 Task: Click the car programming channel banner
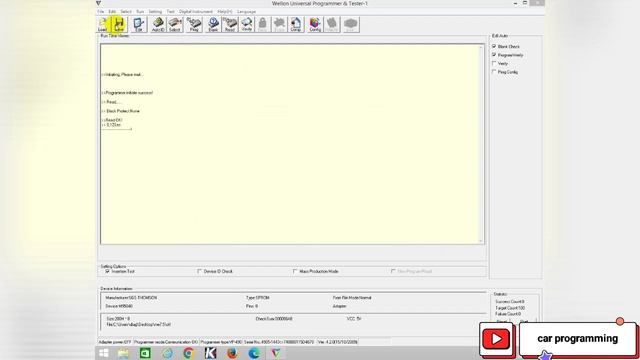point(578,338)
